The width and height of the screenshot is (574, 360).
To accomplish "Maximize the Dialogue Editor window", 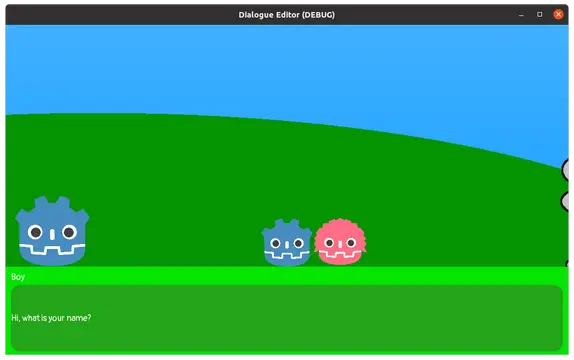I will click(540, 15).
